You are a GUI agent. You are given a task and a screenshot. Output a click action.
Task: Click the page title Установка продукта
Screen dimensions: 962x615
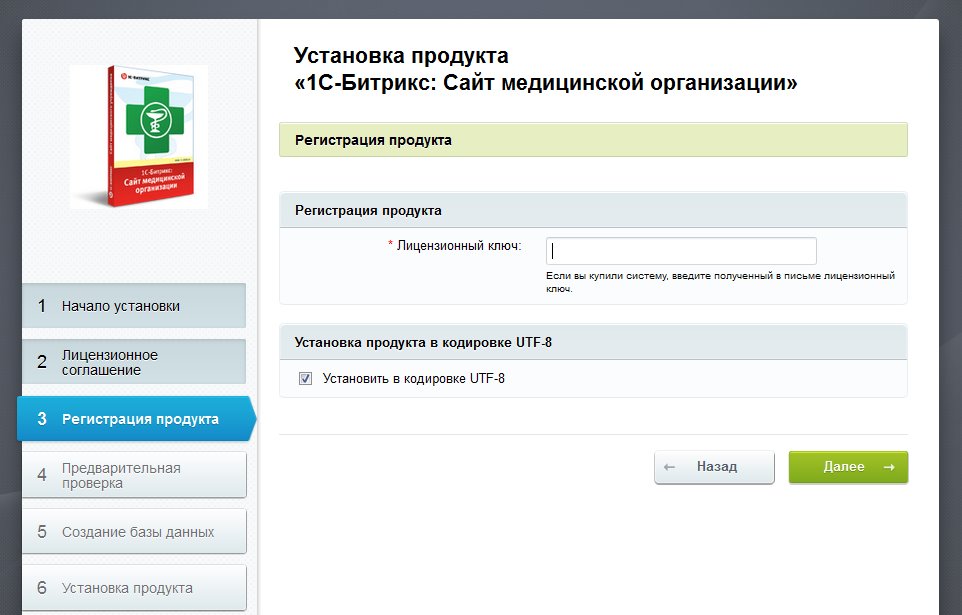click(x=401, y=56)
